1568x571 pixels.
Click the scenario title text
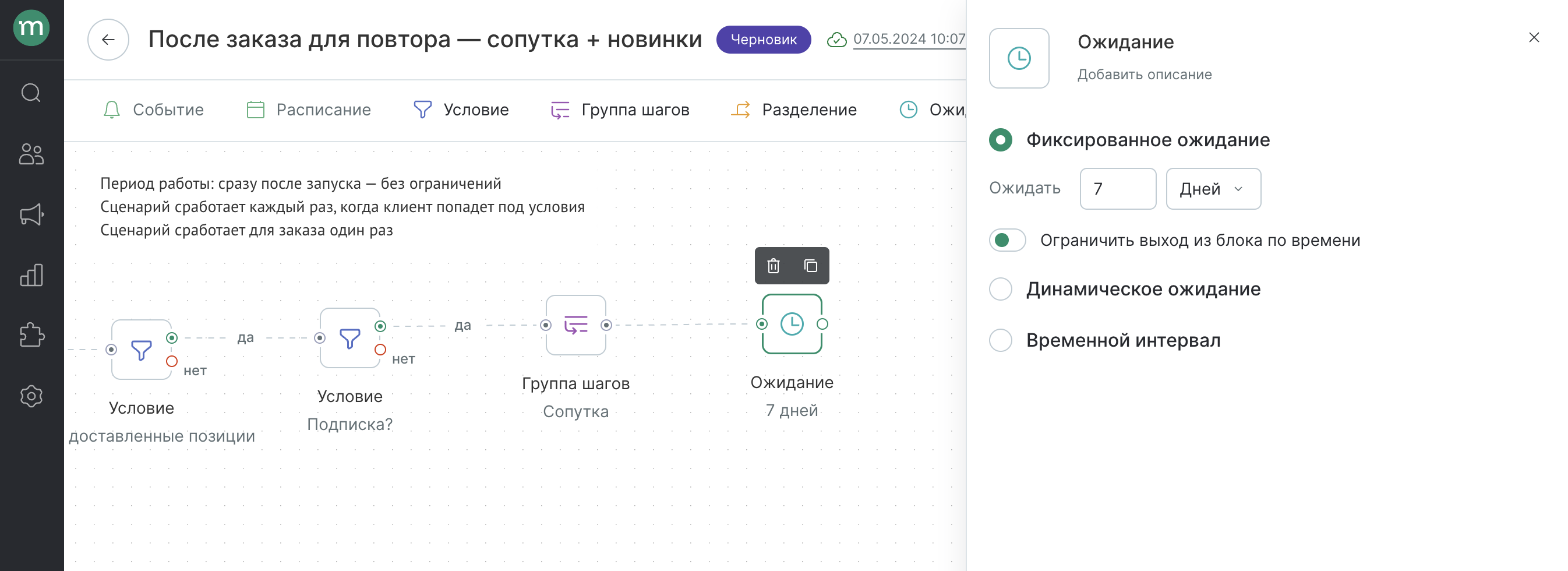425,39
